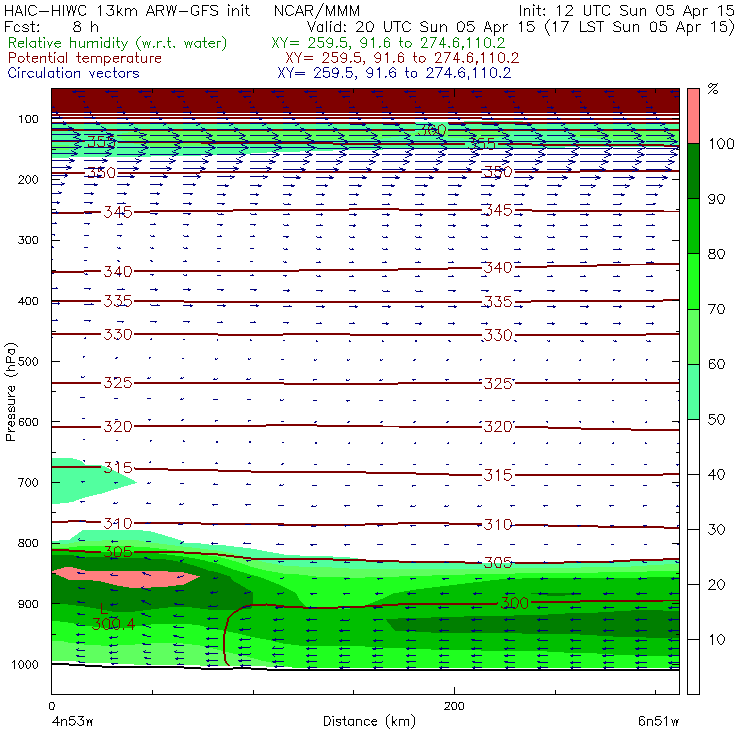The height and width of the screenshot is (740, 740).
Task: Click the '(17 LST Sun 05 Apr 15)' text
Action: pos(639,27)
